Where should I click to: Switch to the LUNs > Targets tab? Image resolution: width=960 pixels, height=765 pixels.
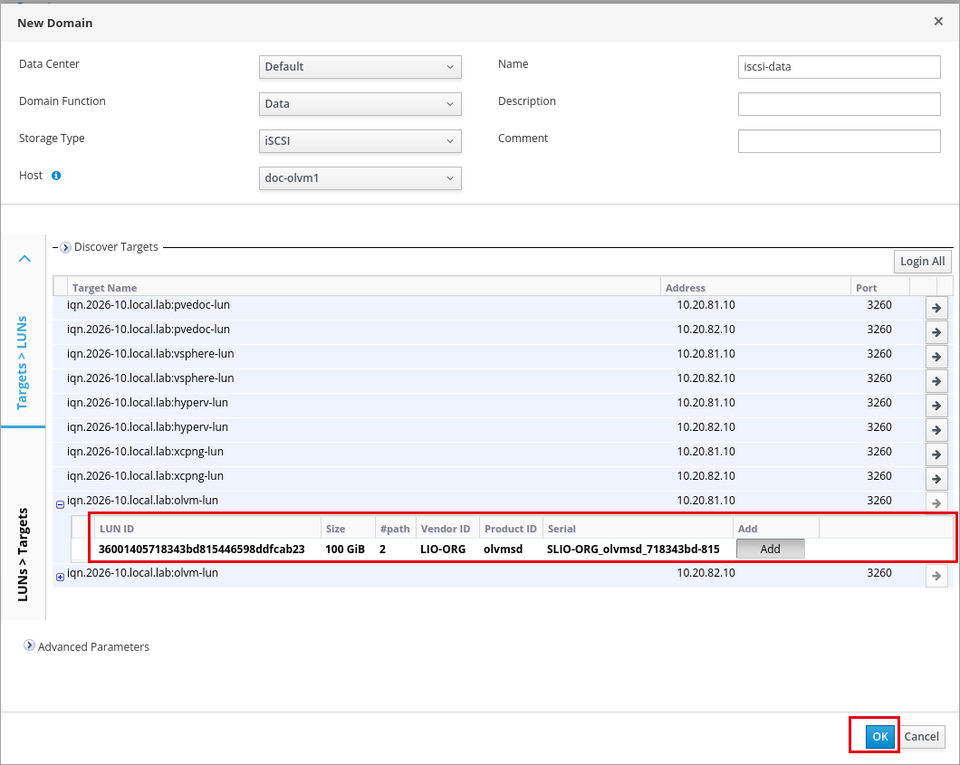tap(23, 554)
